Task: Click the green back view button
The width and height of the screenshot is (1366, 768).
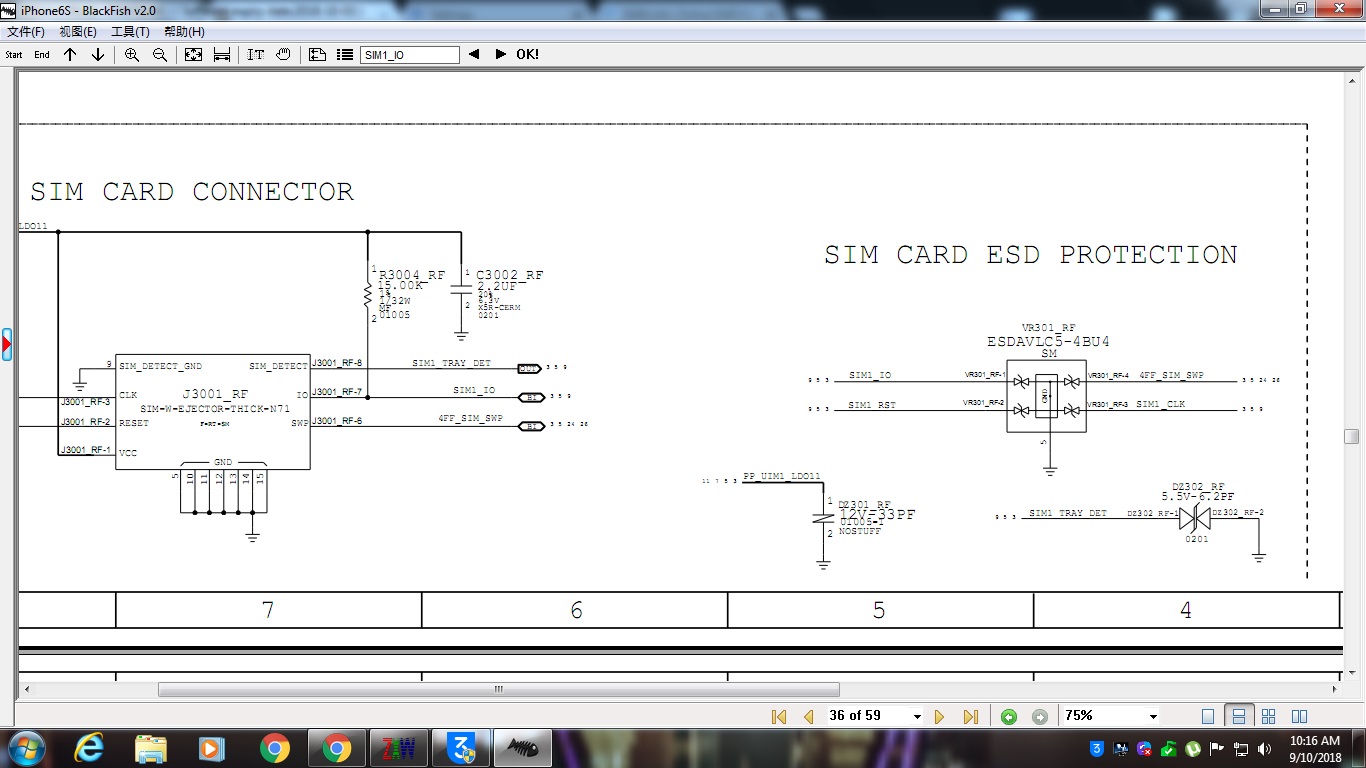Action: (1009, 716)
